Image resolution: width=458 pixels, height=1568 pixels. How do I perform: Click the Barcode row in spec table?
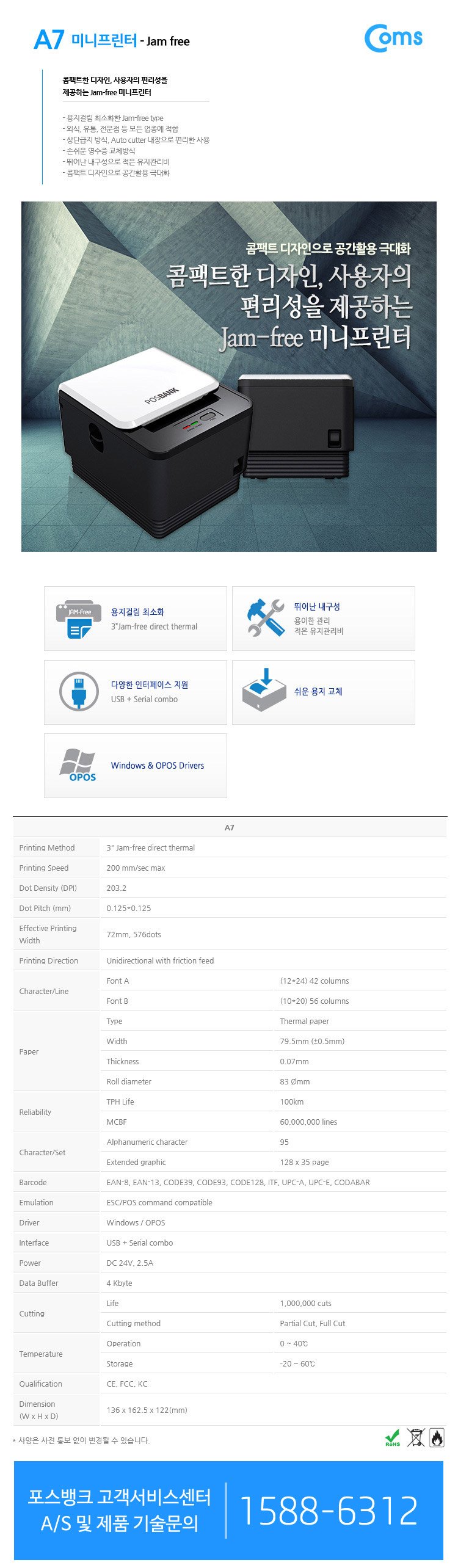tap(33, 1182)
